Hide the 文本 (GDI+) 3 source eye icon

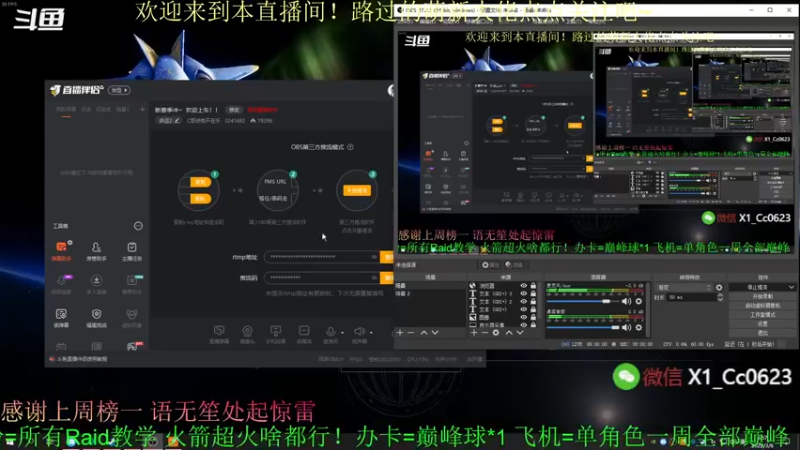523,293
